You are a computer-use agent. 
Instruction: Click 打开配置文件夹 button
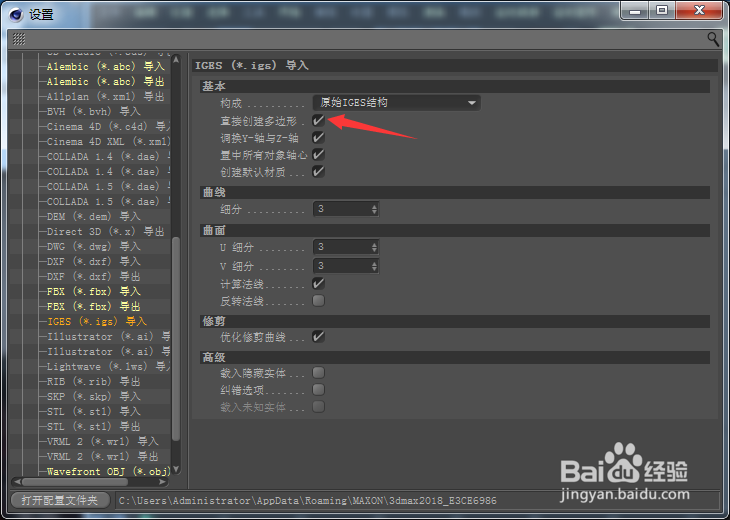(x=60, y=500)
